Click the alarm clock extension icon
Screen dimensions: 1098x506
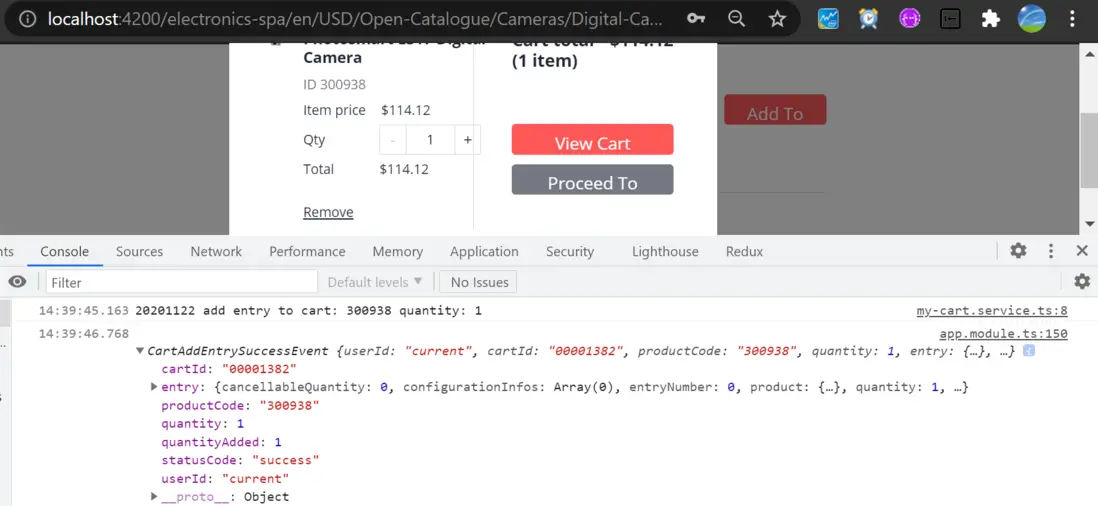868,19
